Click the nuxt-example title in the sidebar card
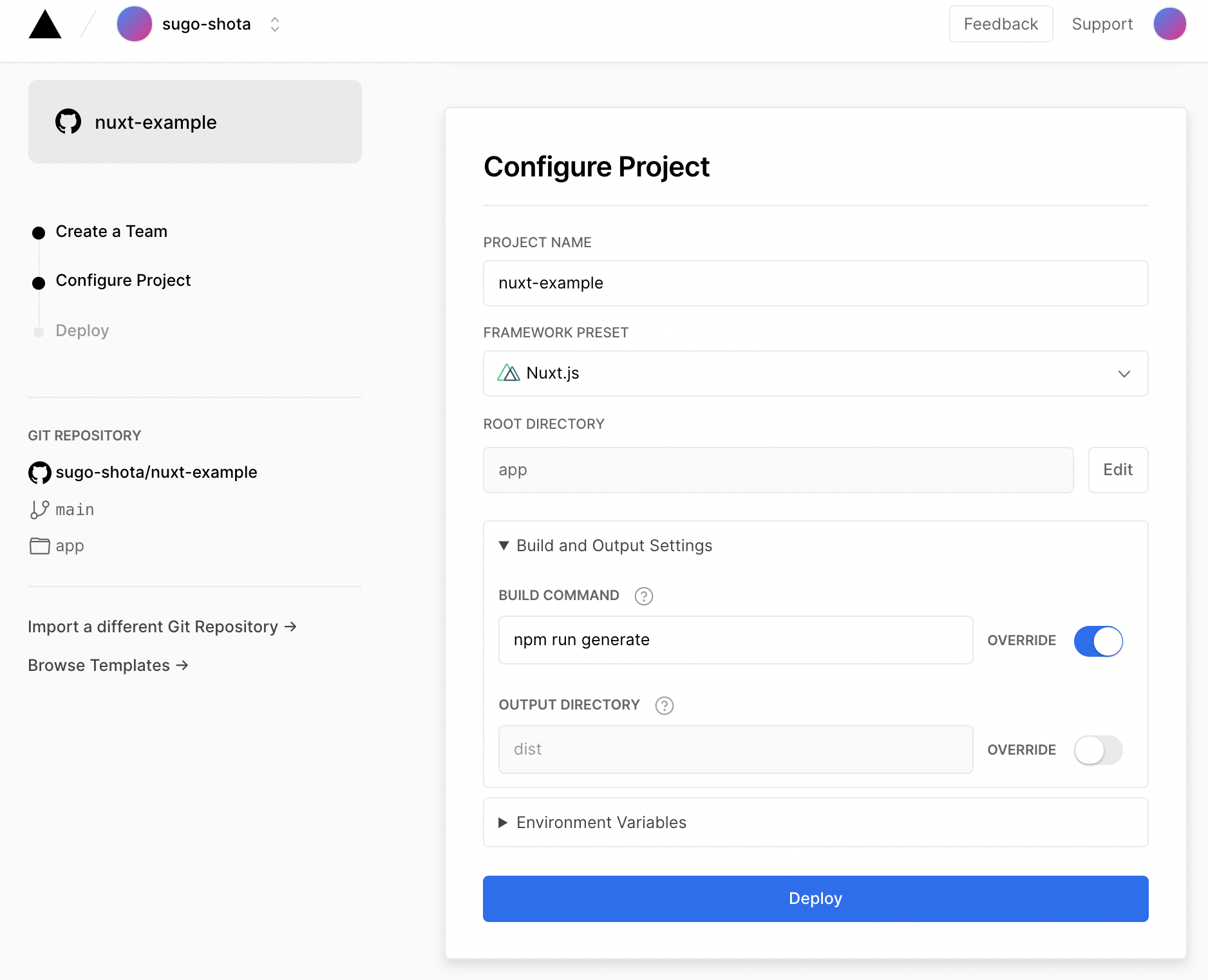Viewport: 1208px width, 980px height. tap(156, 122)
